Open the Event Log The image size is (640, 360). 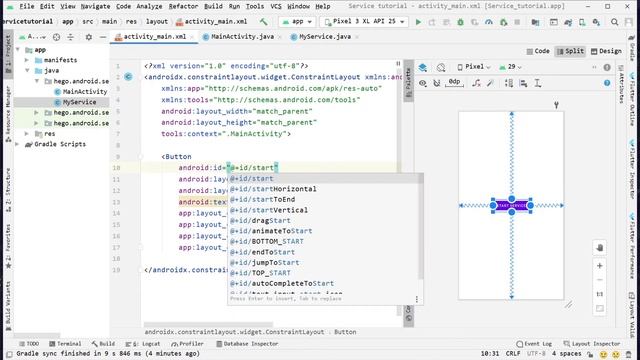pos(534,344)
